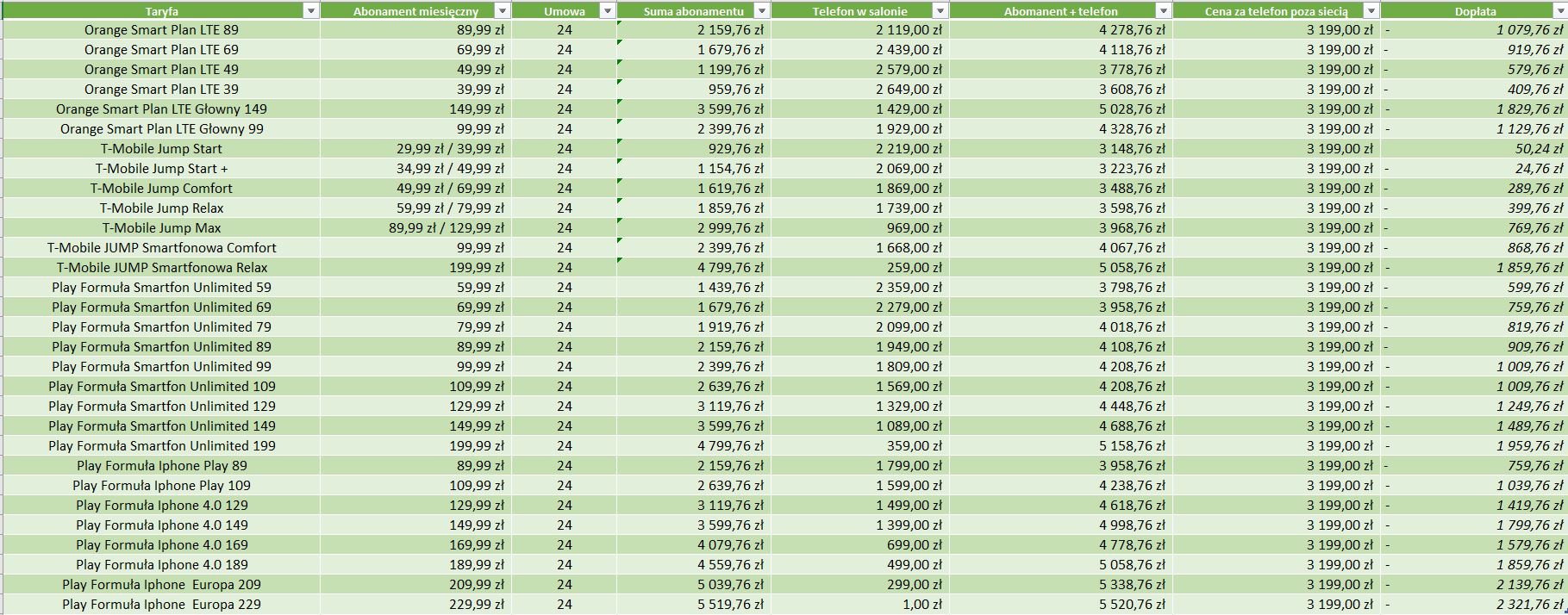The image size is (1568, 615).
Task: Select the 50,24 zł Dopłata cell
Action: pos(1475,148)
